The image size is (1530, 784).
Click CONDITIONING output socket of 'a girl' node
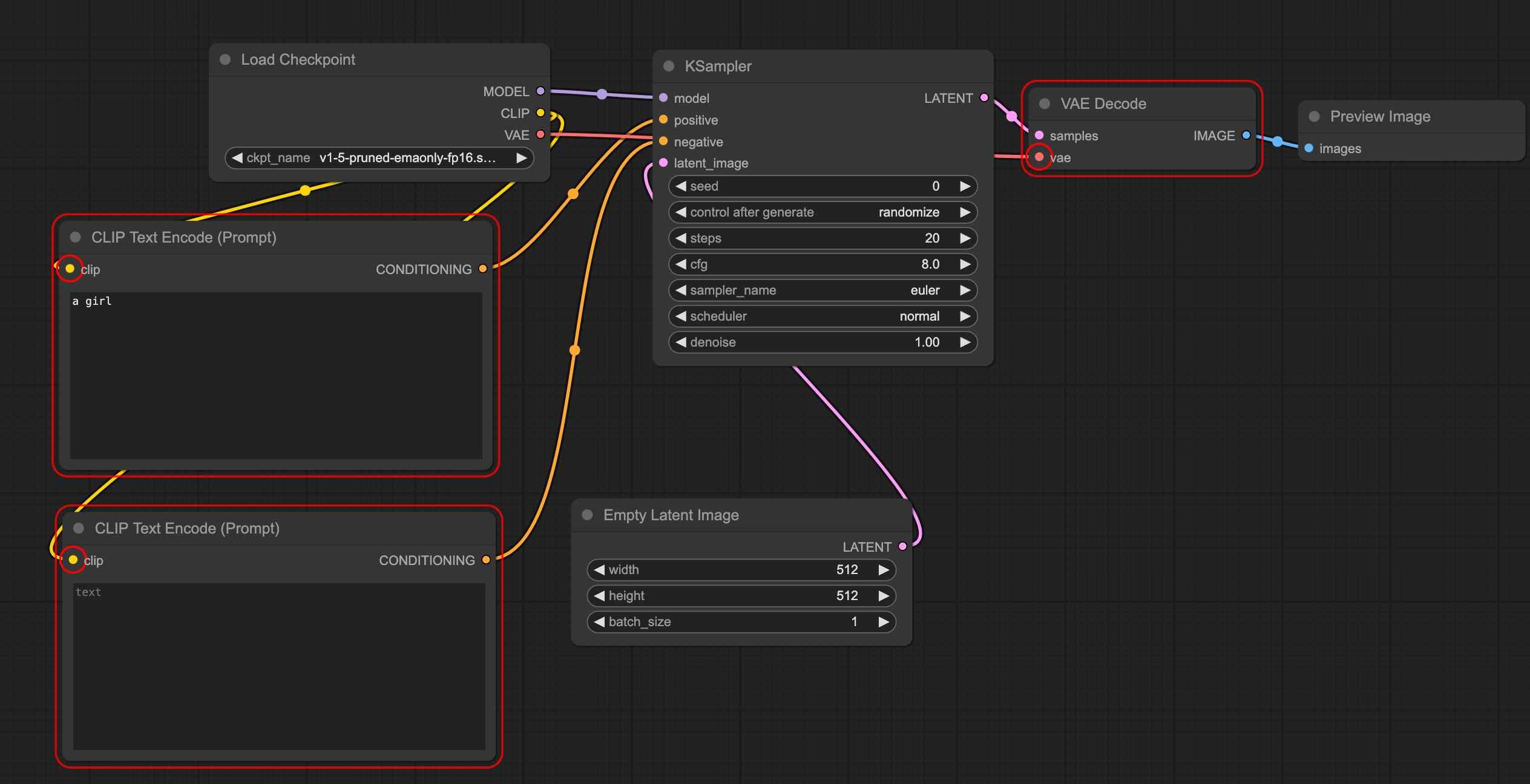coord(483,269)
